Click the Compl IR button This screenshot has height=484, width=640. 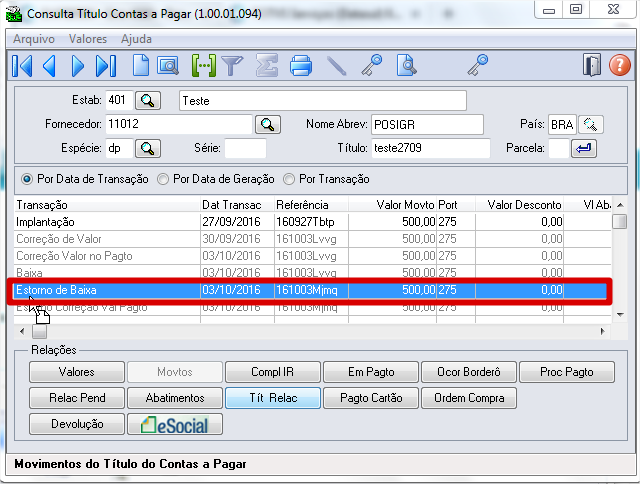point(273,372)
